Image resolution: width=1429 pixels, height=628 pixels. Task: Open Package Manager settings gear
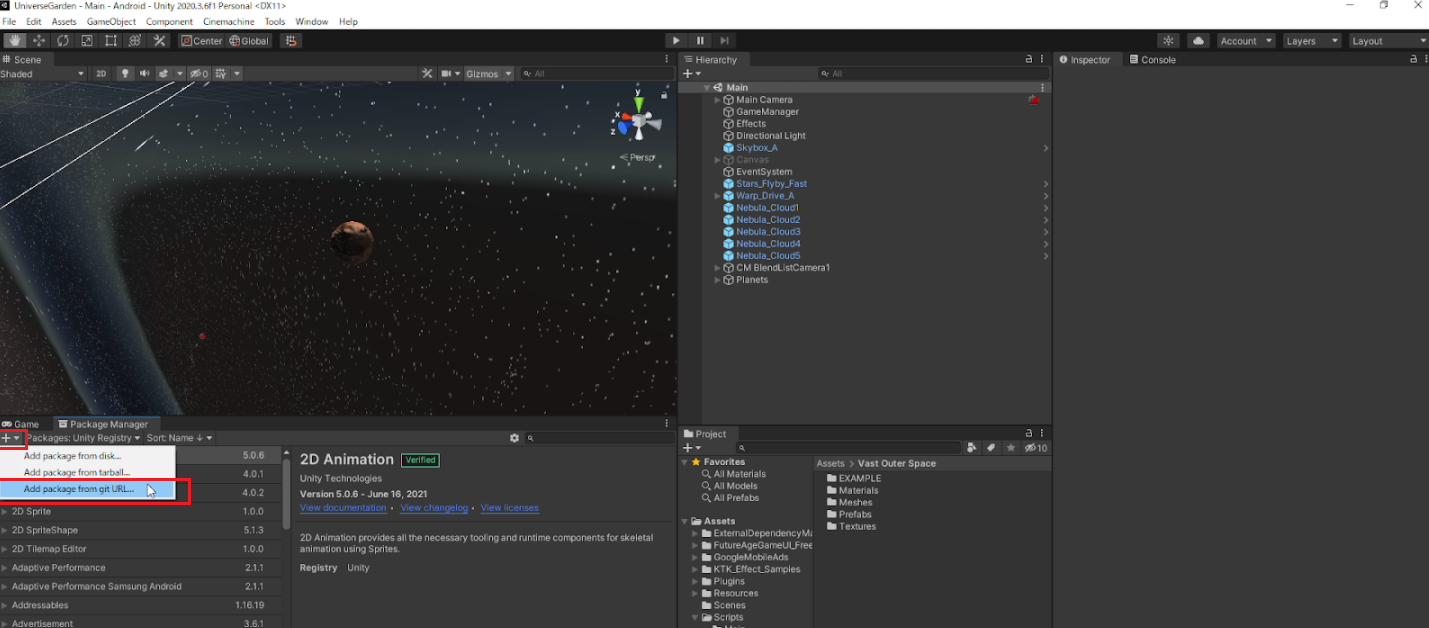[x=516, y=438]
